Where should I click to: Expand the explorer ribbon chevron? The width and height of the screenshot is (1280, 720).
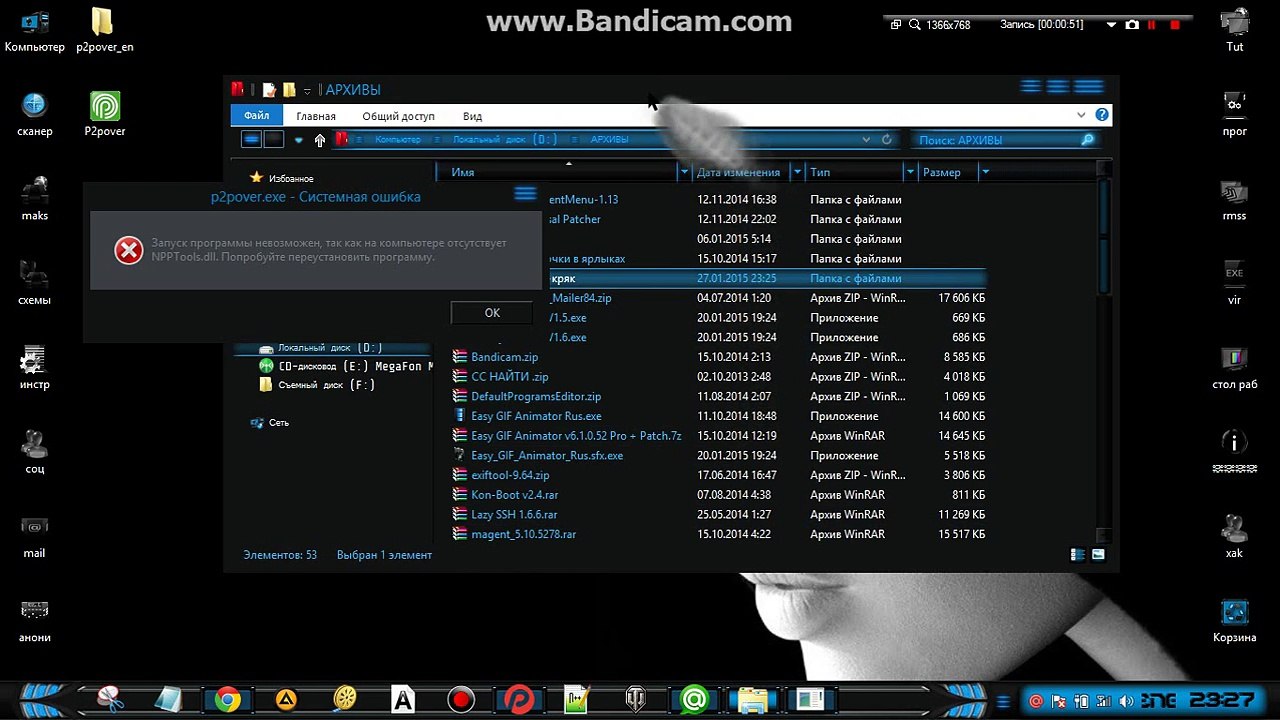point(1081,115)
